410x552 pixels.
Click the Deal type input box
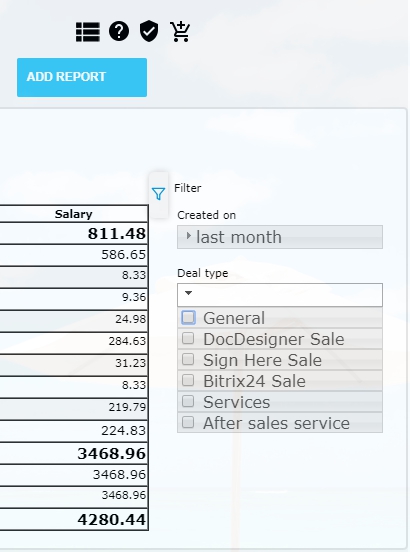click(280, 295)
